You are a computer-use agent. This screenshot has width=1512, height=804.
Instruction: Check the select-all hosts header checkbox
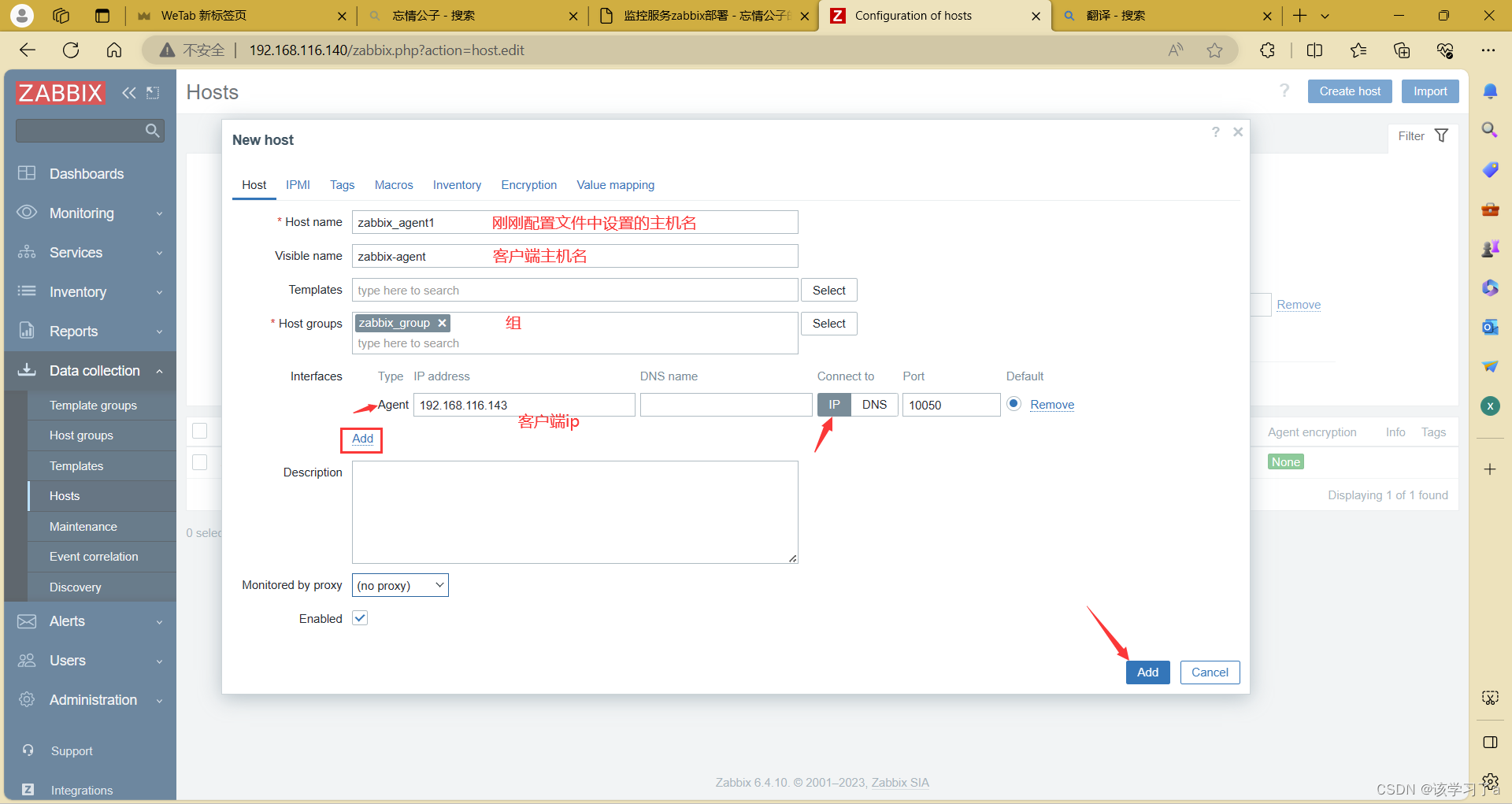point(200,431)
